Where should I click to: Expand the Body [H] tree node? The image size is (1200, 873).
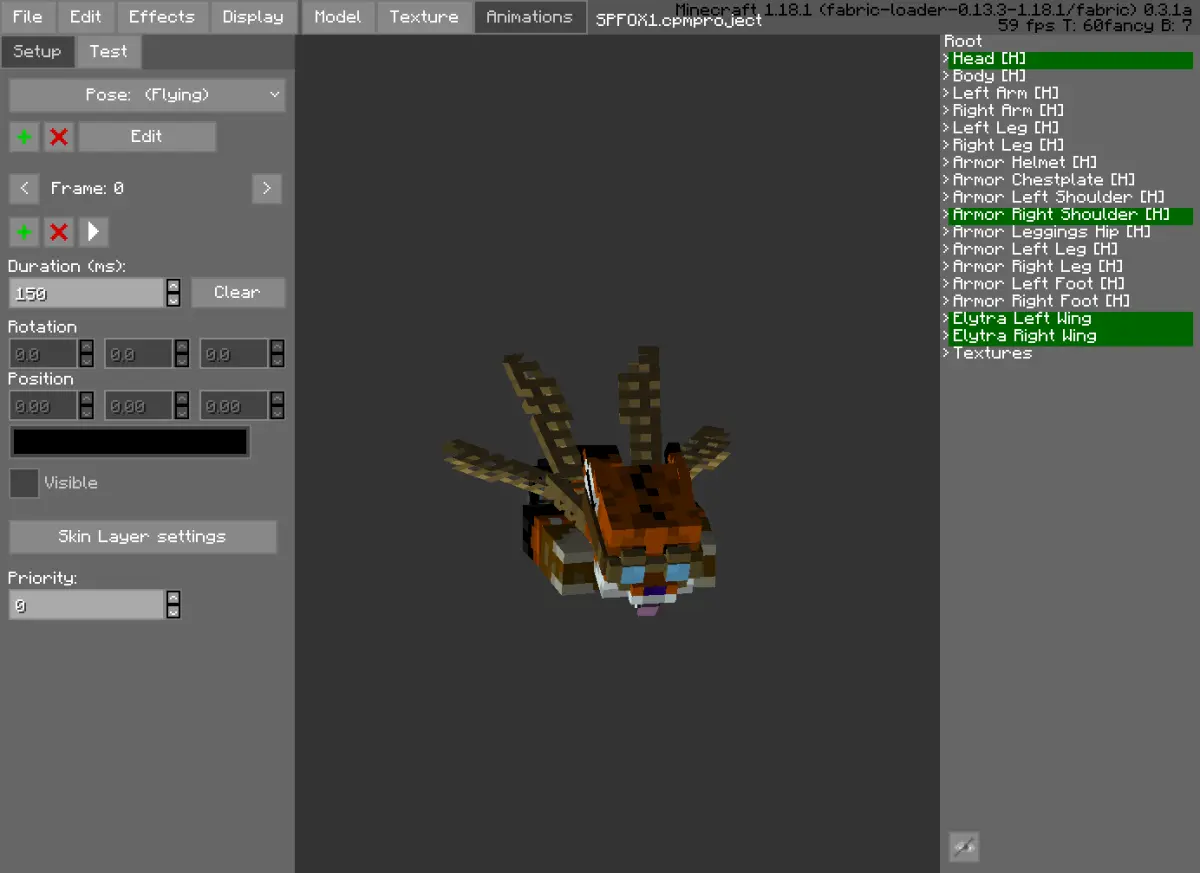pyautogui.click(x=946, y=76)
